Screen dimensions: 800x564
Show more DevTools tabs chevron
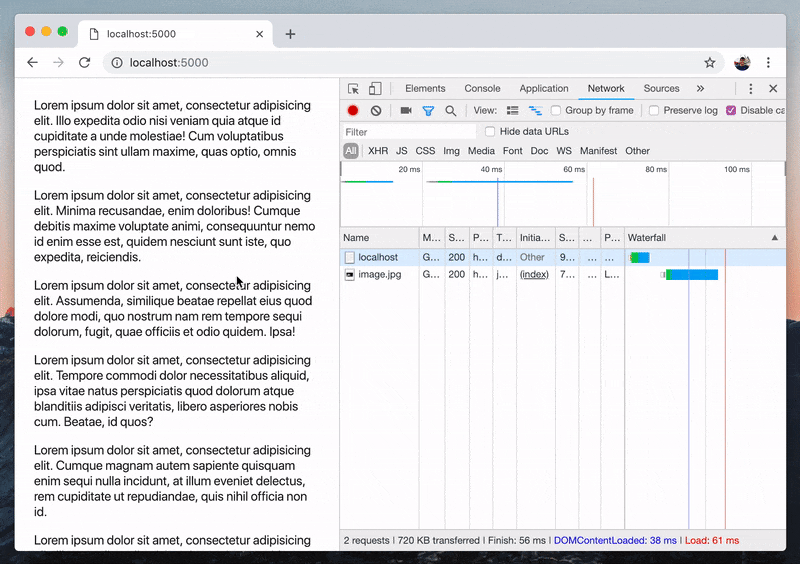701,89
